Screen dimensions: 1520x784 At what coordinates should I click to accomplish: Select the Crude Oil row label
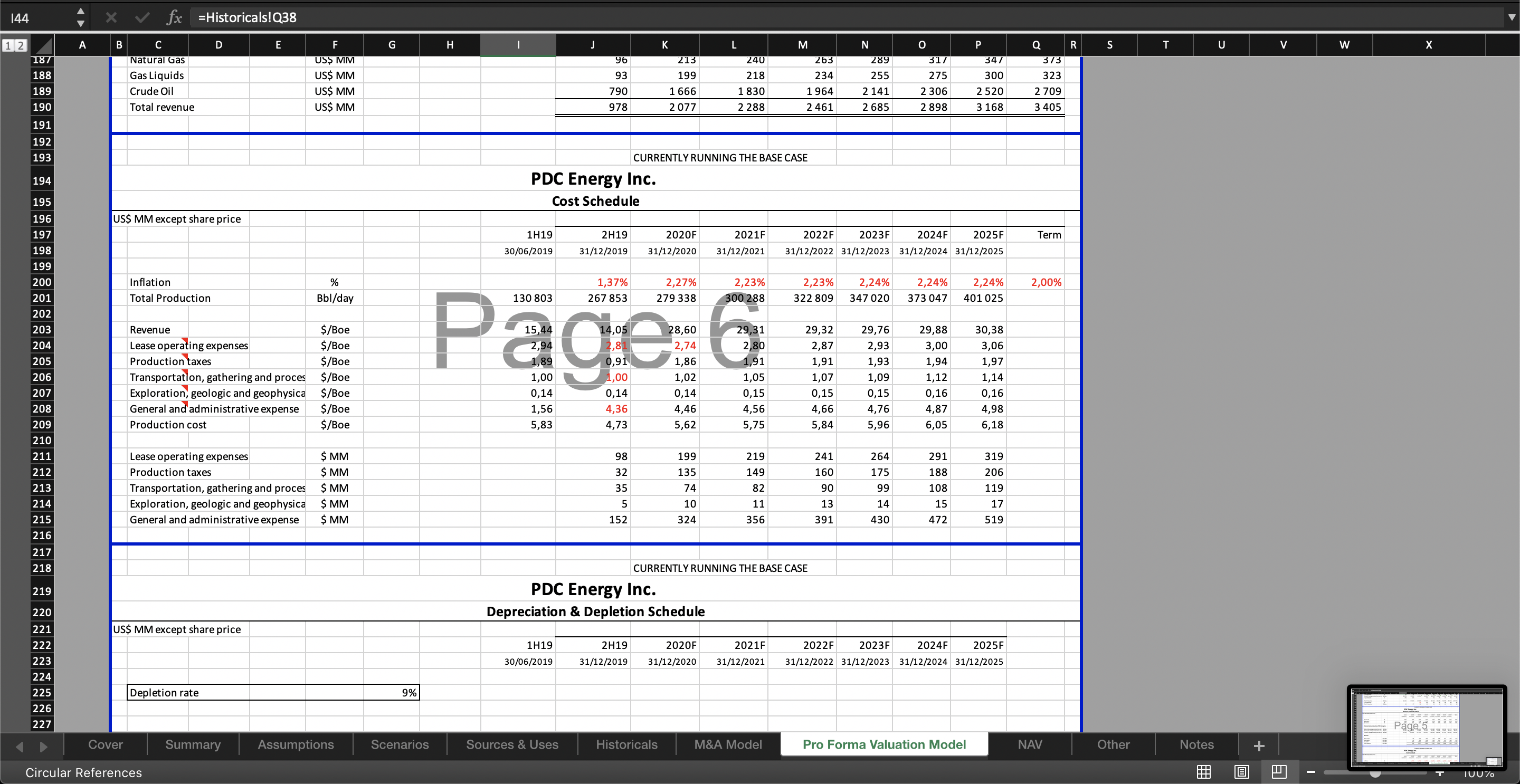pos(151,91)
